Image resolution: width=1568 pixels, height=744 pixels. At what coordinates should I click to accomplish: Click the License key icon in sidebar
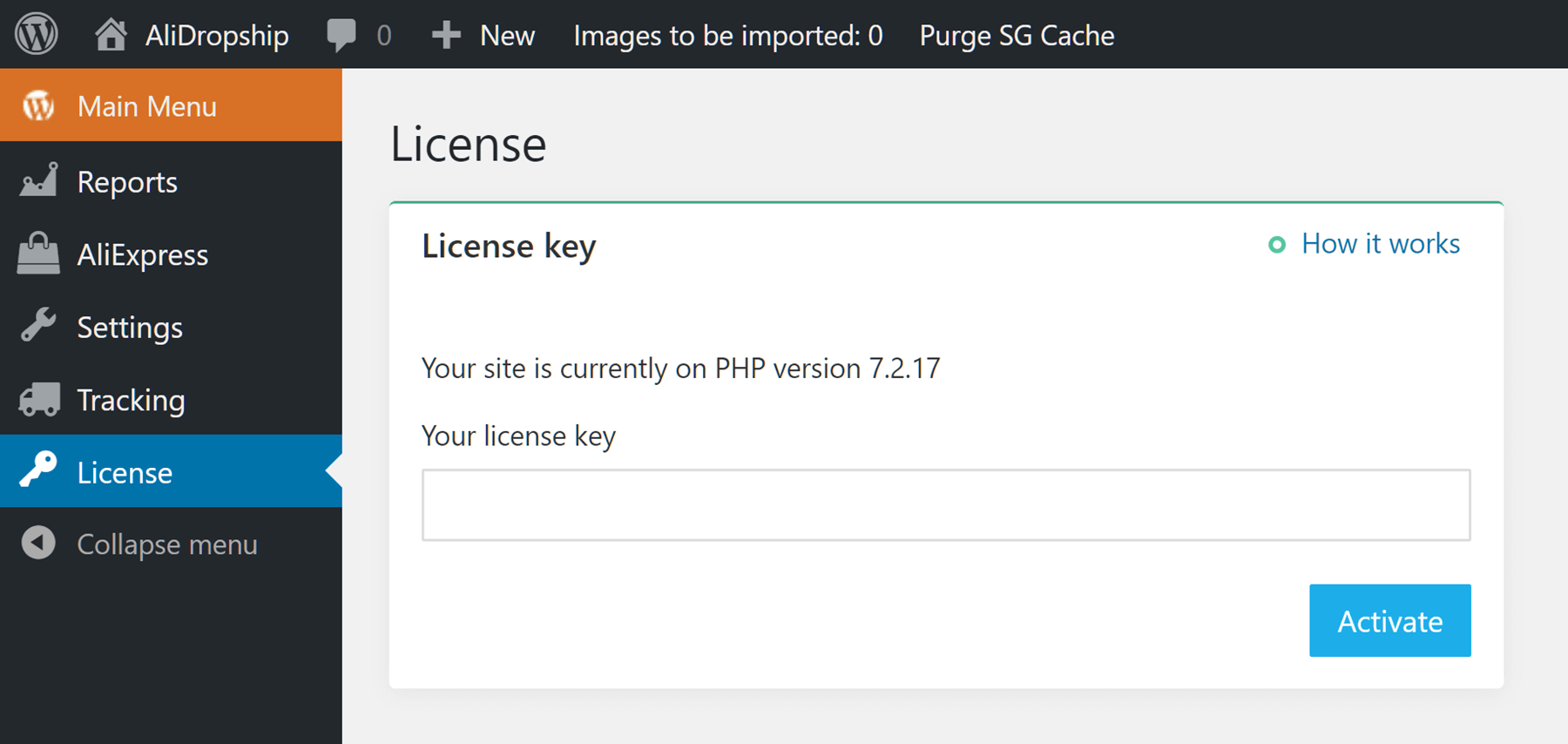38,471
